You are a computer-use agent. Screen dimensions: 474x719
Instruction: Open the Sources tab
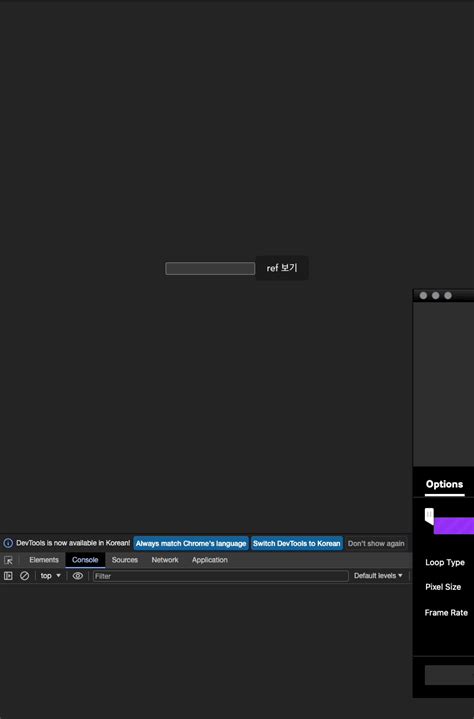125,560
